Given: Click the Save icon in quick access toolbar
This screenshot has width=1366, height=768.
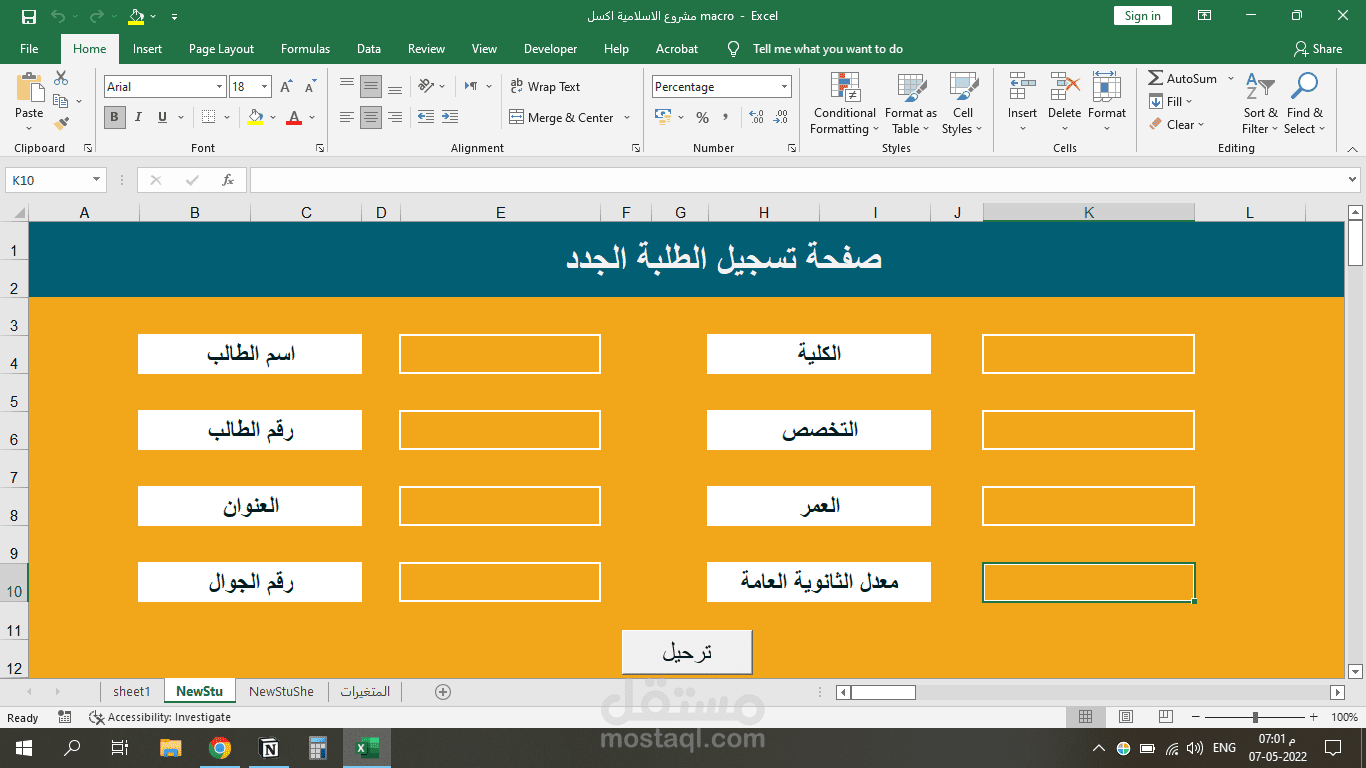Looking at the screenshot, I should [29, 16].
